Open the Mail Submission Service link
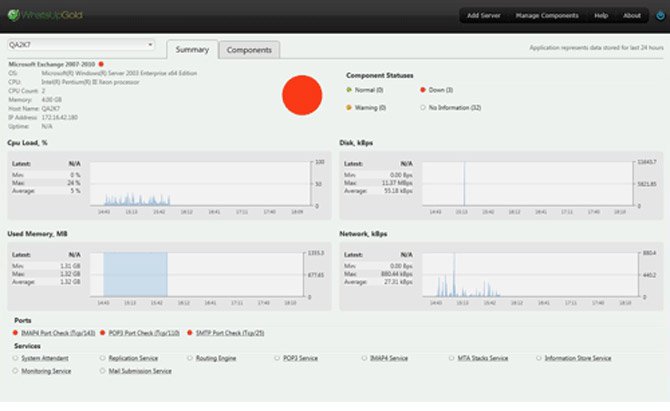This screenshot has height=411, width=670. pyautogui.click(x=140, y=371)
